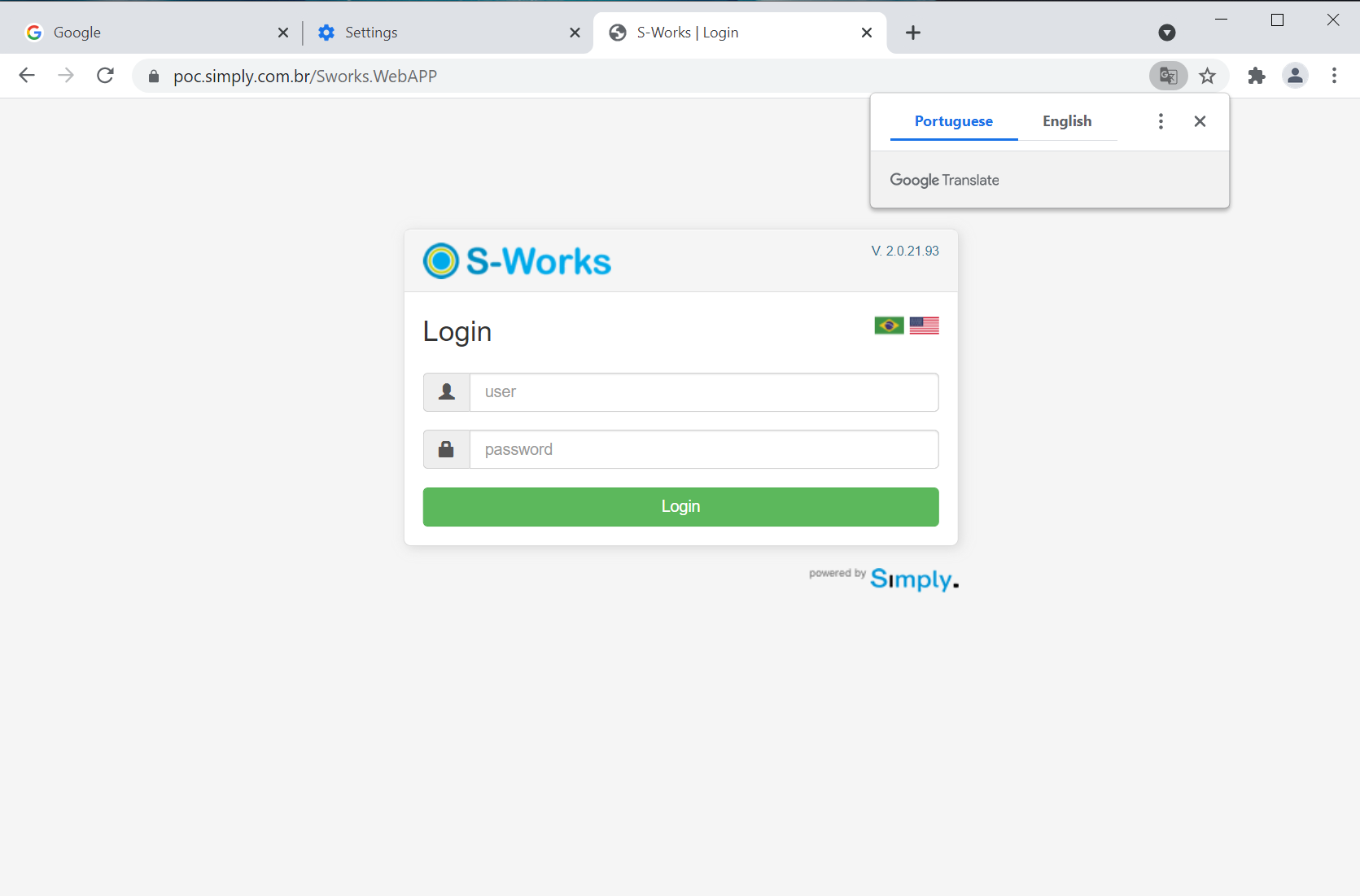Bookmark this page with the star icon
Image resolution: width=1360 pixels, height=896 pixels.
pos(1207,76)
